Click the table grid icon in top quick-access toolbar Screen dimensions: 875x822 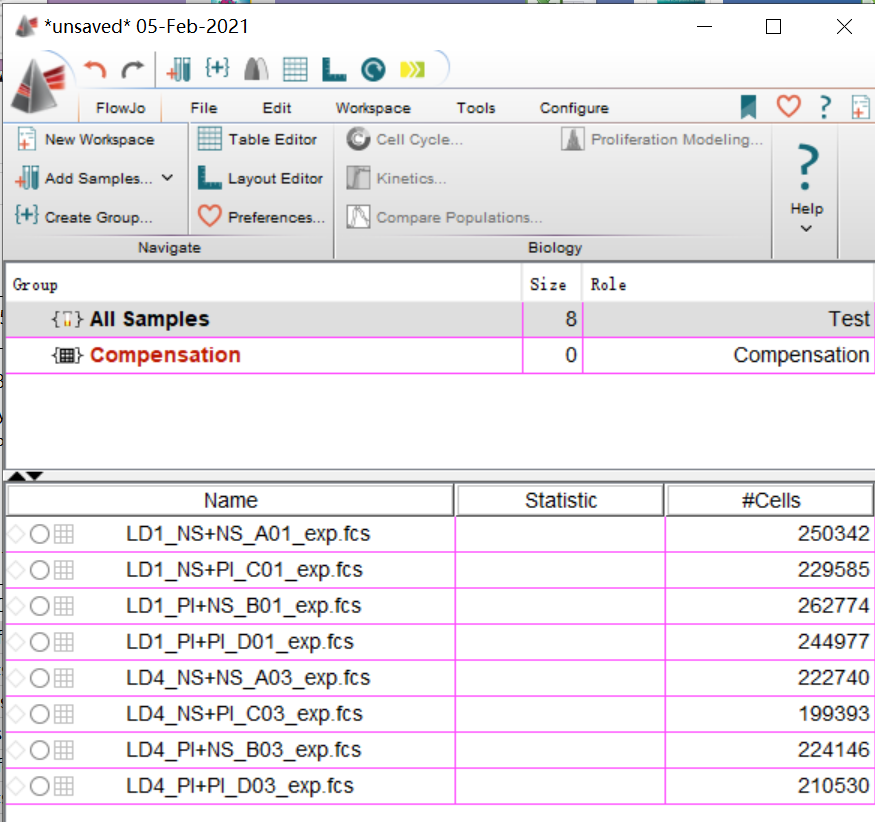pos(295,69)
